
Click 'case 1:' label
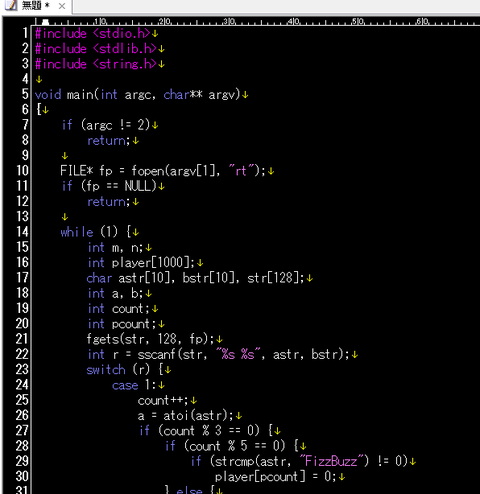[x=134, y=385]
